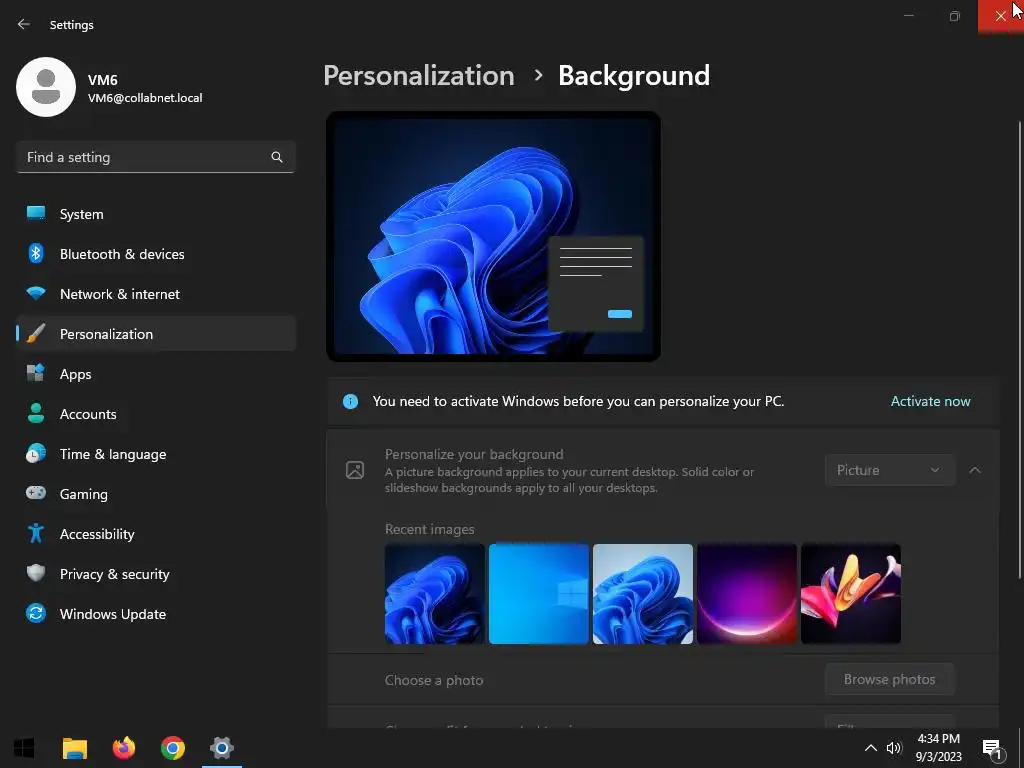Click the back arrow in Settings
The height and width of the screenshot is (768, 1024).
tap(24, 24)
